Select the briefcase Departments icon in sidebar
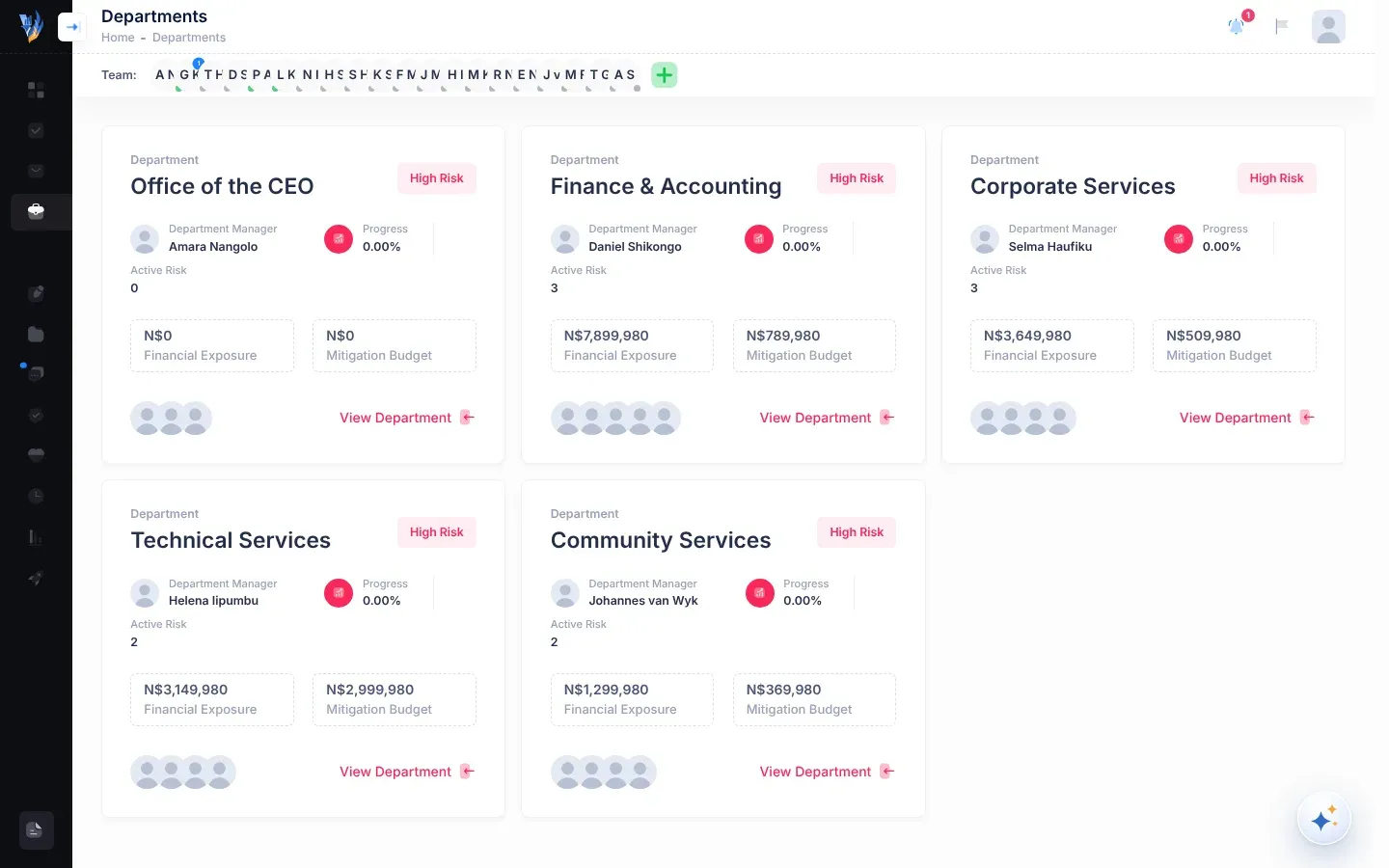This screenshot has height=868, width=1389. click(36, 211)
